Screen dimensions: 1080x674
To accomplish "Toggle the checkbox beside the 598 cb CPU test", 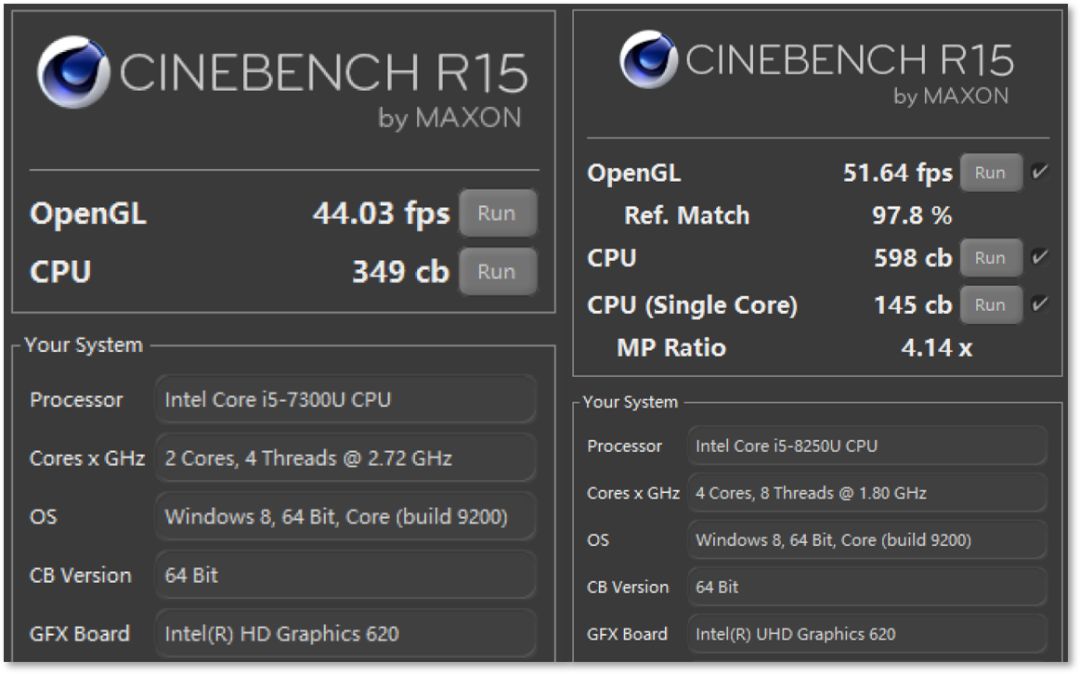I will click(x=1040, y=258).
